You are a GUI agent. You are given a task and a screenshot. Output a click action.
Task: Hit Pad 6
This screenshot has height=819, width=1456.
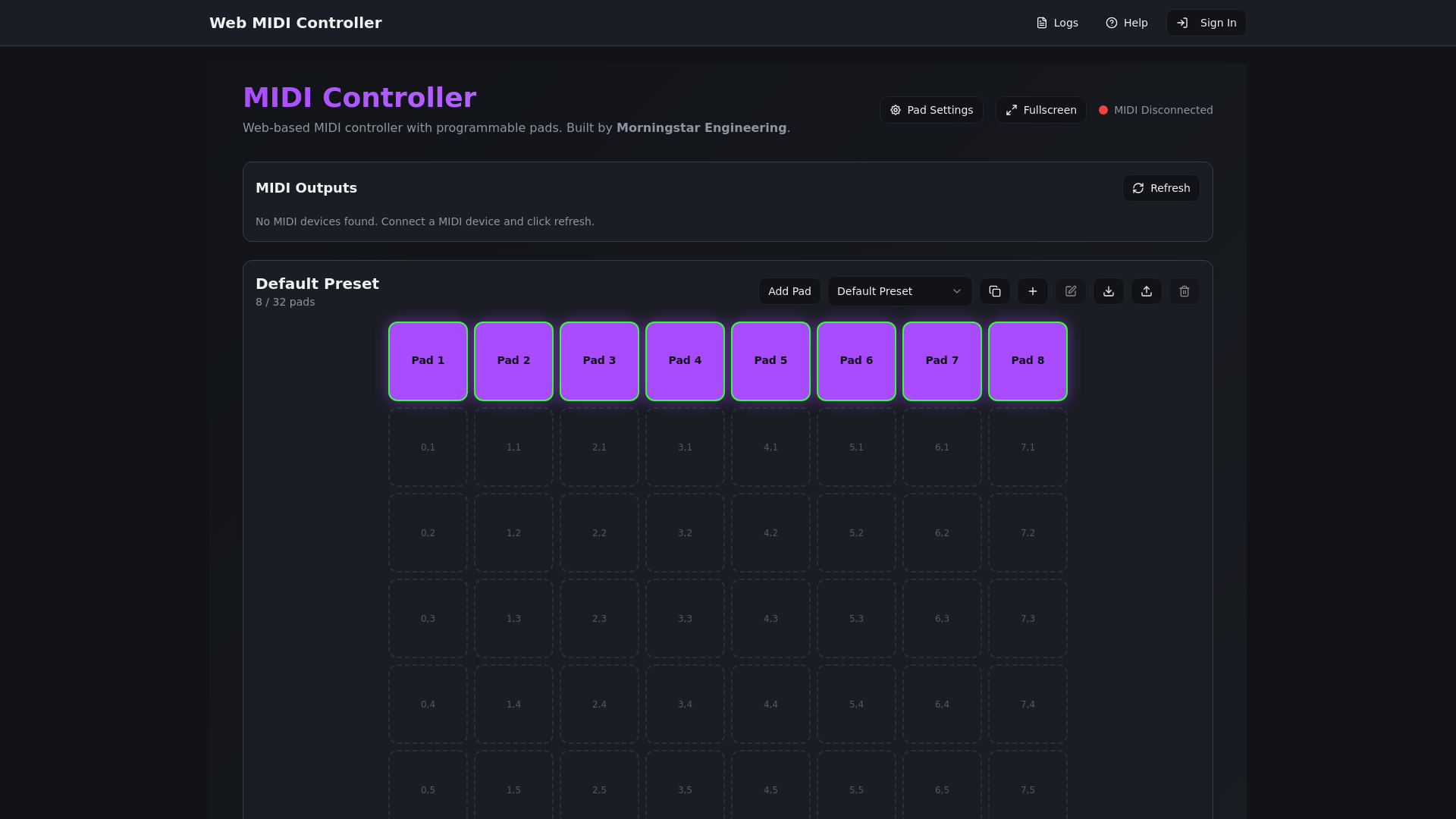(856, 361)
